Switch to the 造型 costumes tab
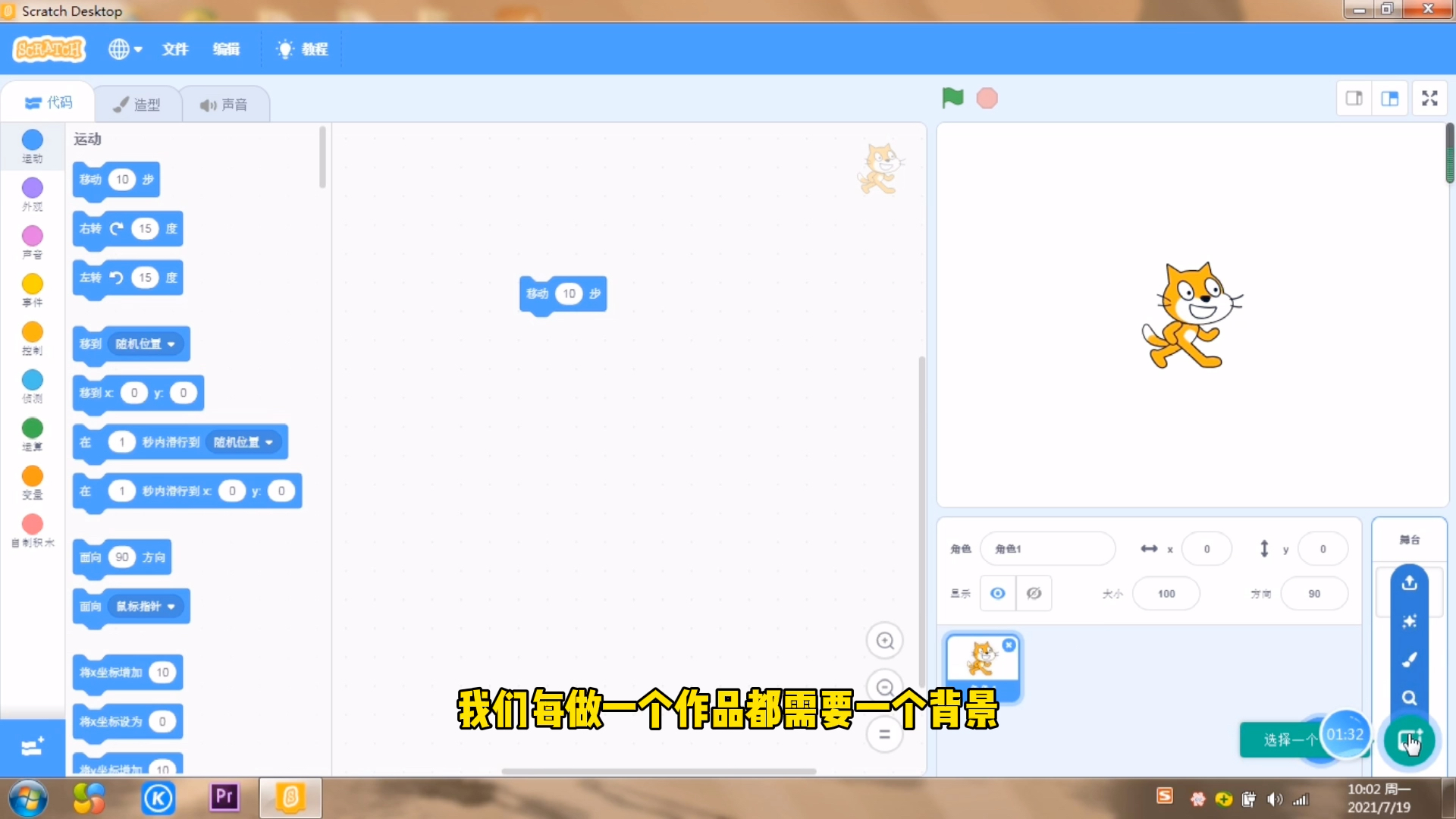 (137, 105)
